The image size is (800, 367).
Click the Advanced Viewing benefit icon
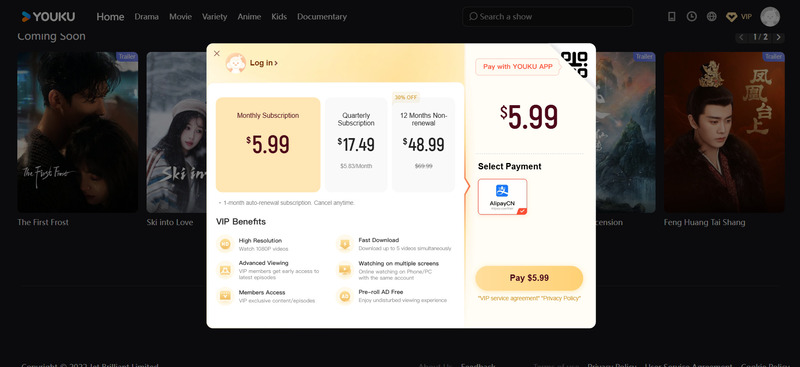tap(224, 270)
